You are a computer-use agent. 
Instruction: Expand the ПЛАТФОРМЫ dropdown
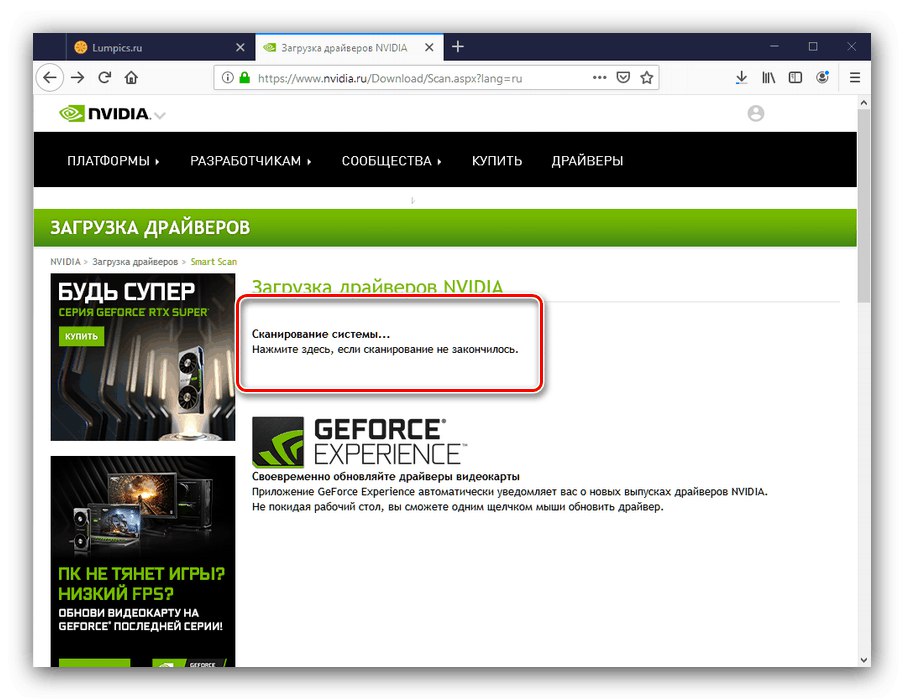[112, 160]
